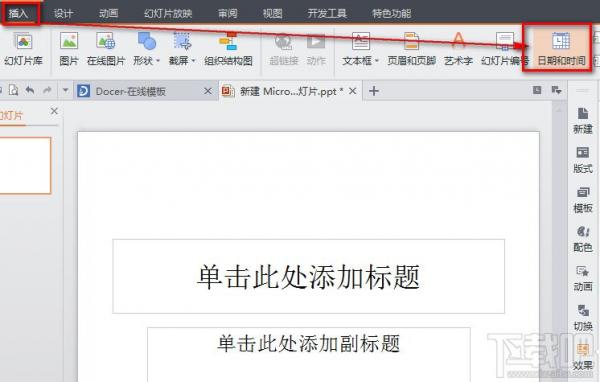Expand the 形状 shapes dropdown
This screenshot has width=600, height=382.
tap(147, 49)
